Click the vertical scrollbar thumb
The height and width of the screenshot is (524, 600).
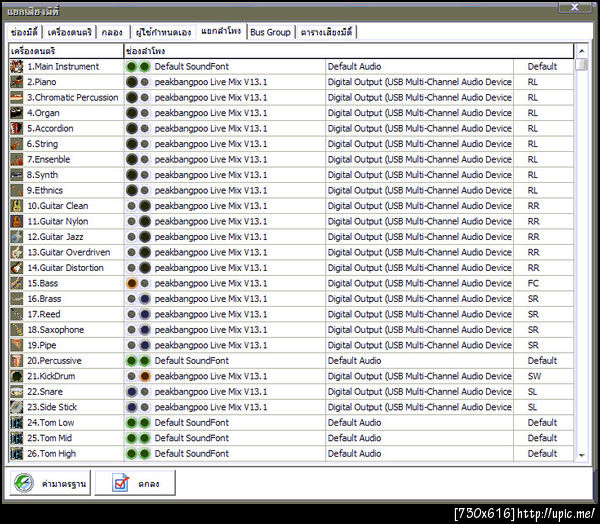click(582, 64)
